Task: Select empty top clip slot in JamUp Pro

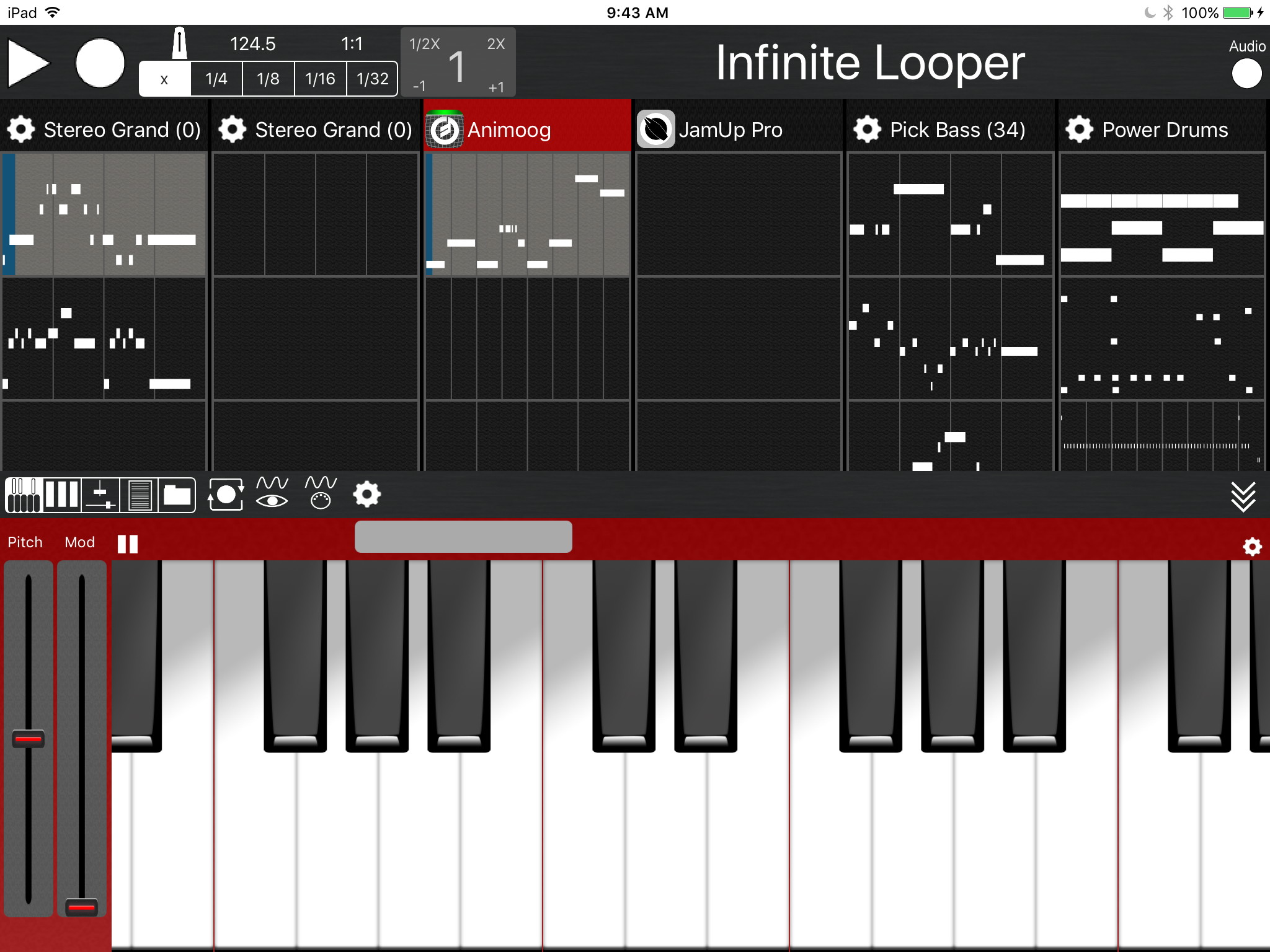Action: tap(739, 214)
